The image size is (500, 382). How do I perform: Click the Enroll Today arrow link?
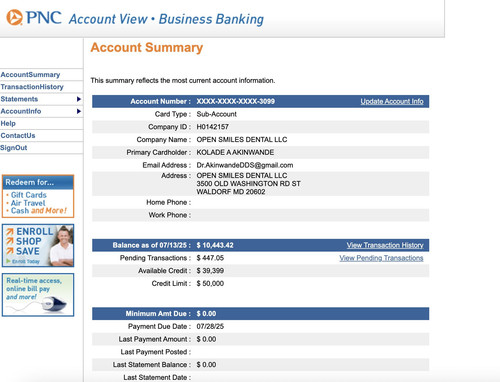coord(23,261)
